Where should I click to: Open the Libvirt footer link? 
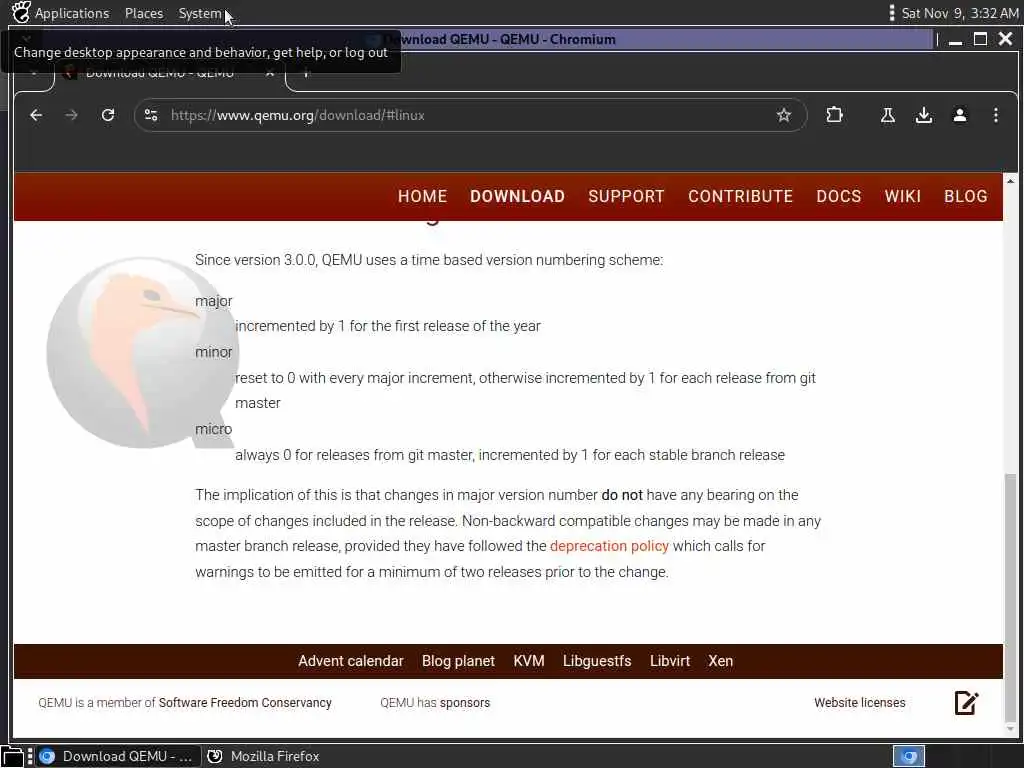coord(669,661)
